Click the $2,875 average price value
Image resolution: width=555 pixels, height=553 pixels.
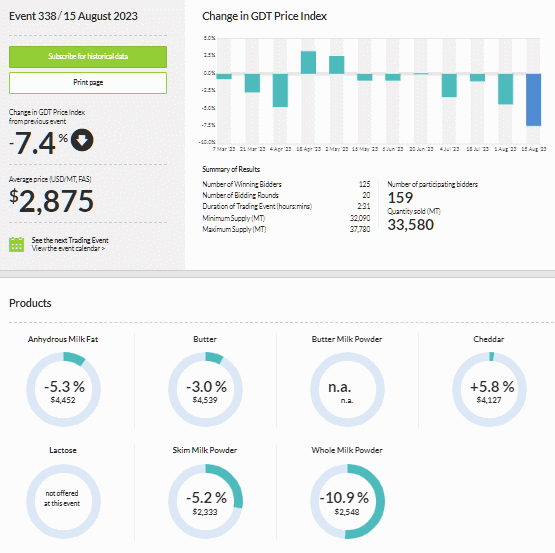pyautogui.click(x=51, y=201)
